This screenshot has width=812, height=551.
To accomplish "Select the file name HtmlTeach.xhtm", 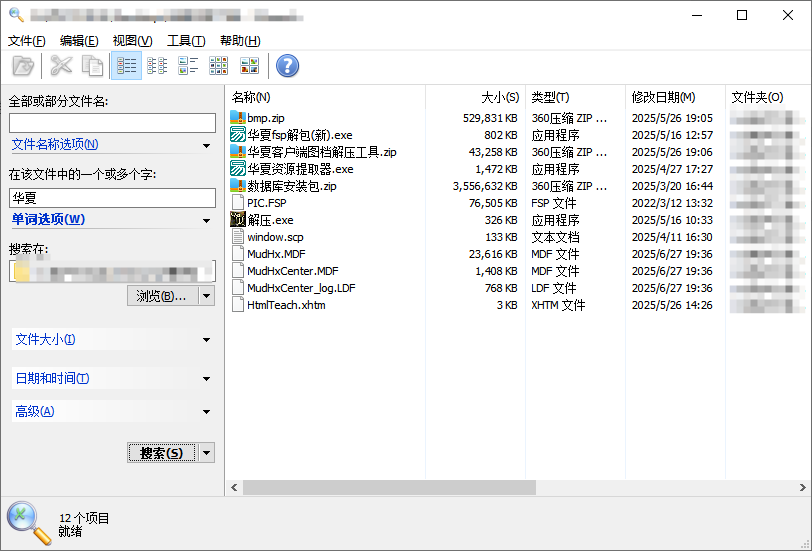I will pyautogui.click(x=286, y=305).
